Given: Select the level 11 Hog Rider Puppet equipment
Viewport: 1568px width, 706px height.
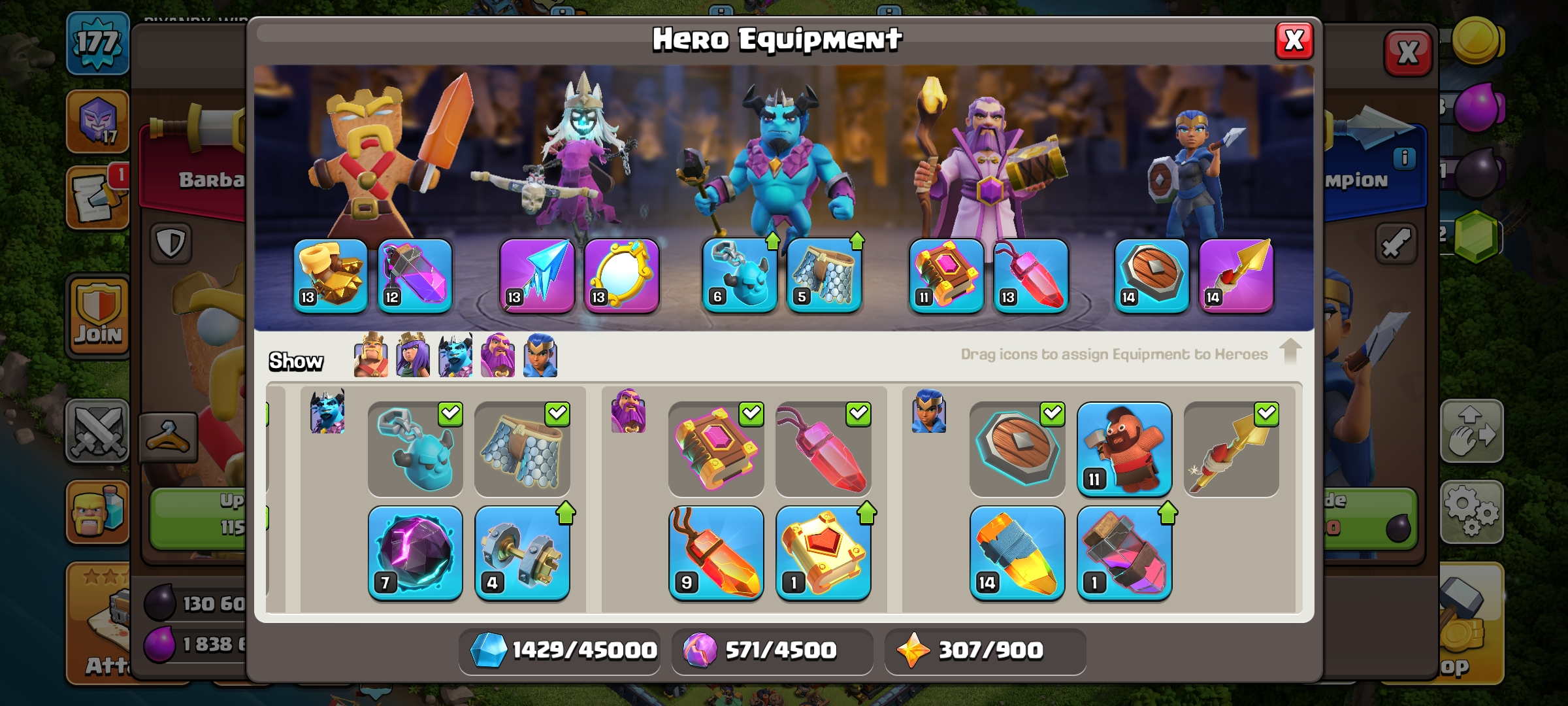Looking at the screenshot, I should (1124, 450).
